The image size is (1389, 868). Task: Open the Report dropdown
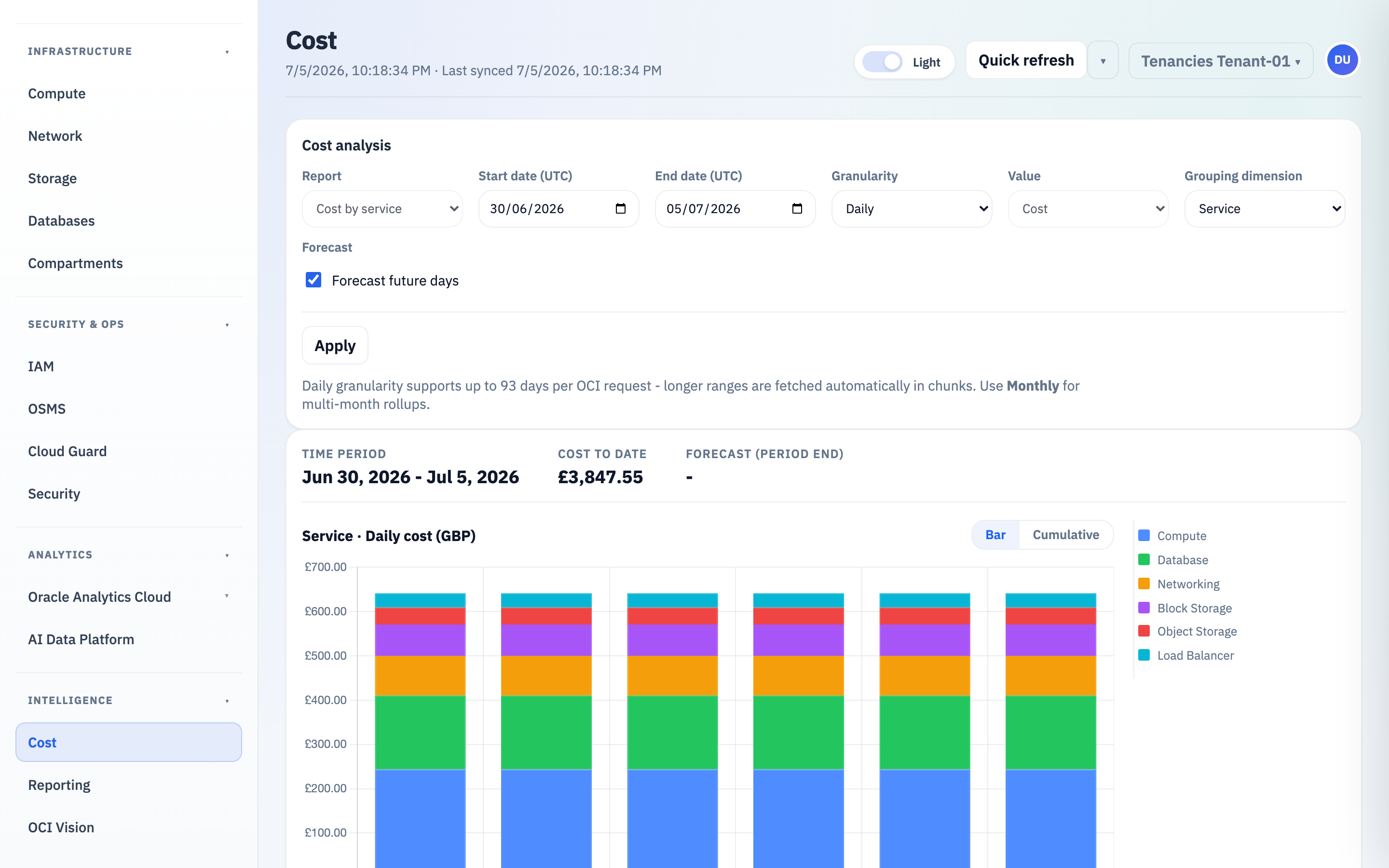(382, 209)
